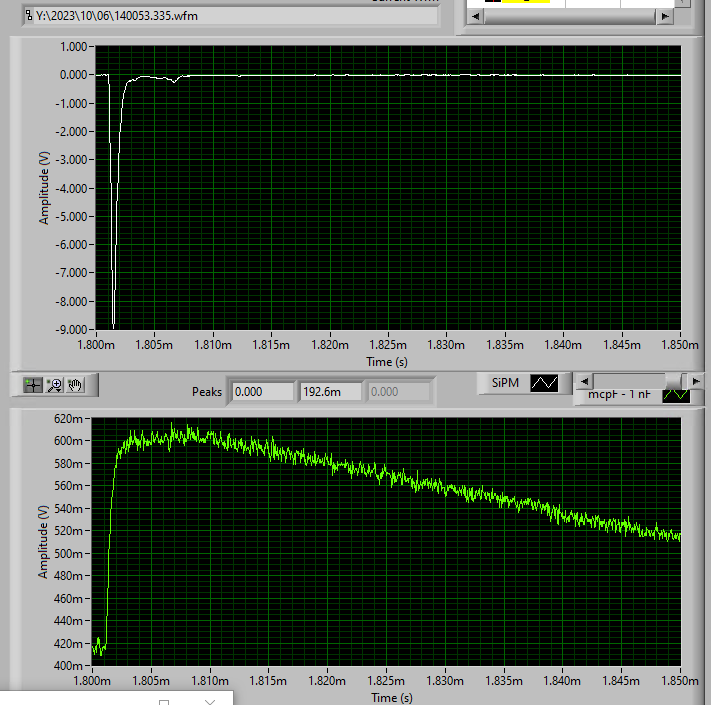Select the cursor crosshair tool
Viewport: 711px width, 705px height.
[x=33, y=385]
